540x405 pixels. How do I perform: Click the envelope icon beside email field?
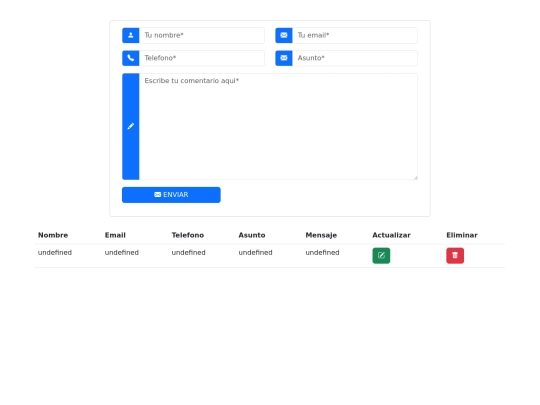click(284, 35)
